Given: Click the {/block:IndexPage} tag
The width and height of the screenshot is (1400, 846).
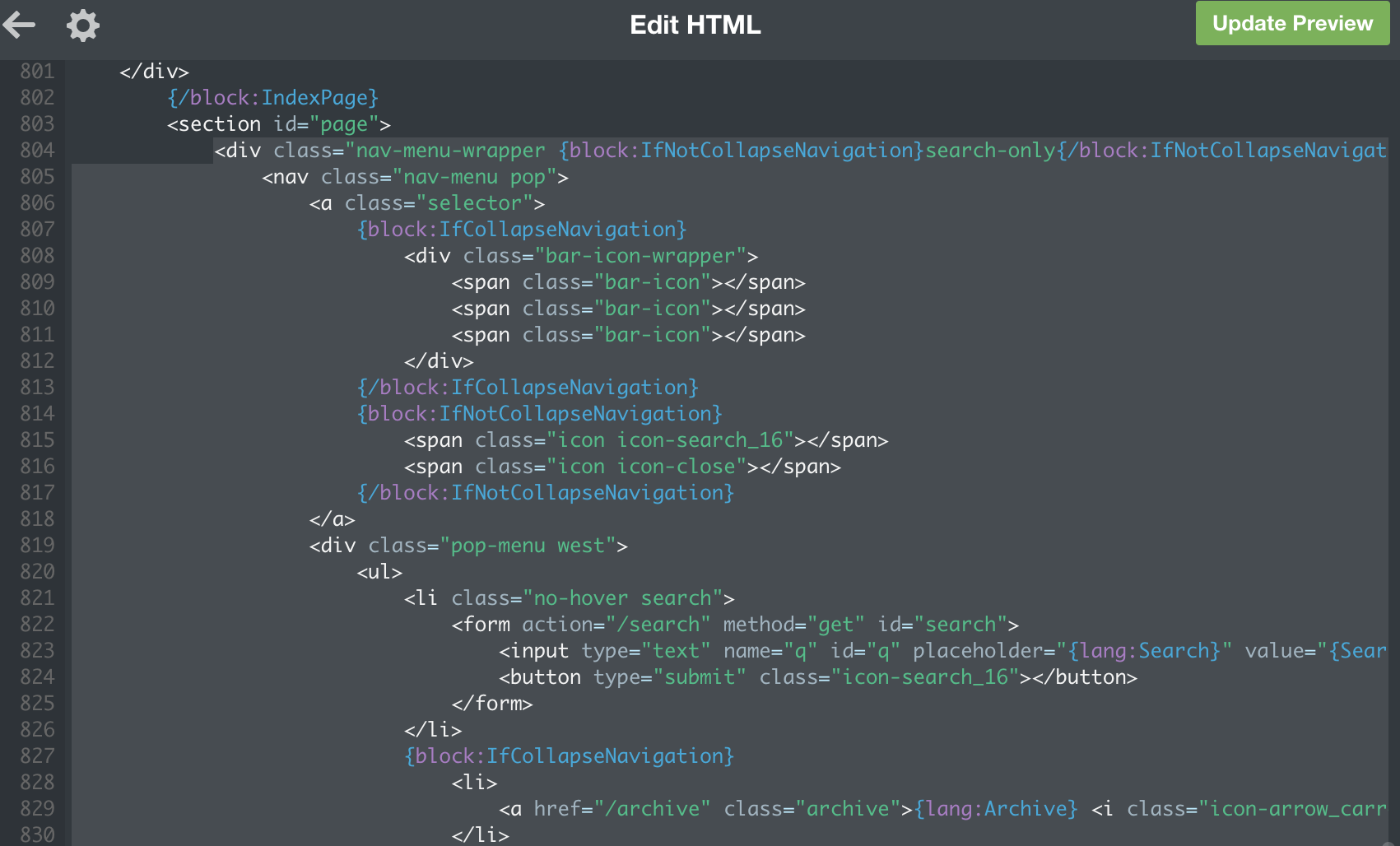Looking at the screenshot, I should [x=272, y=98].
